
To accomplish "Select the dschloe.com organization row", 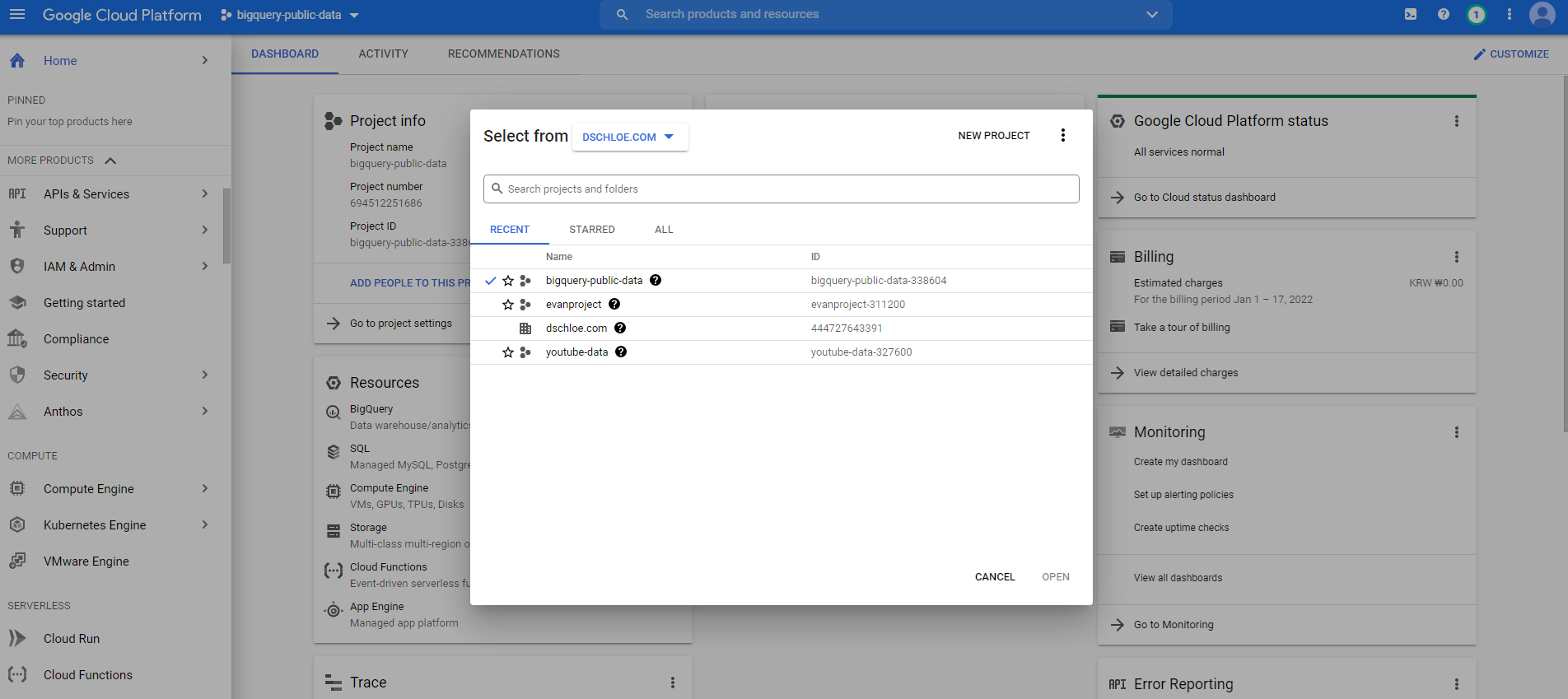I will click(x=782, y=329).
